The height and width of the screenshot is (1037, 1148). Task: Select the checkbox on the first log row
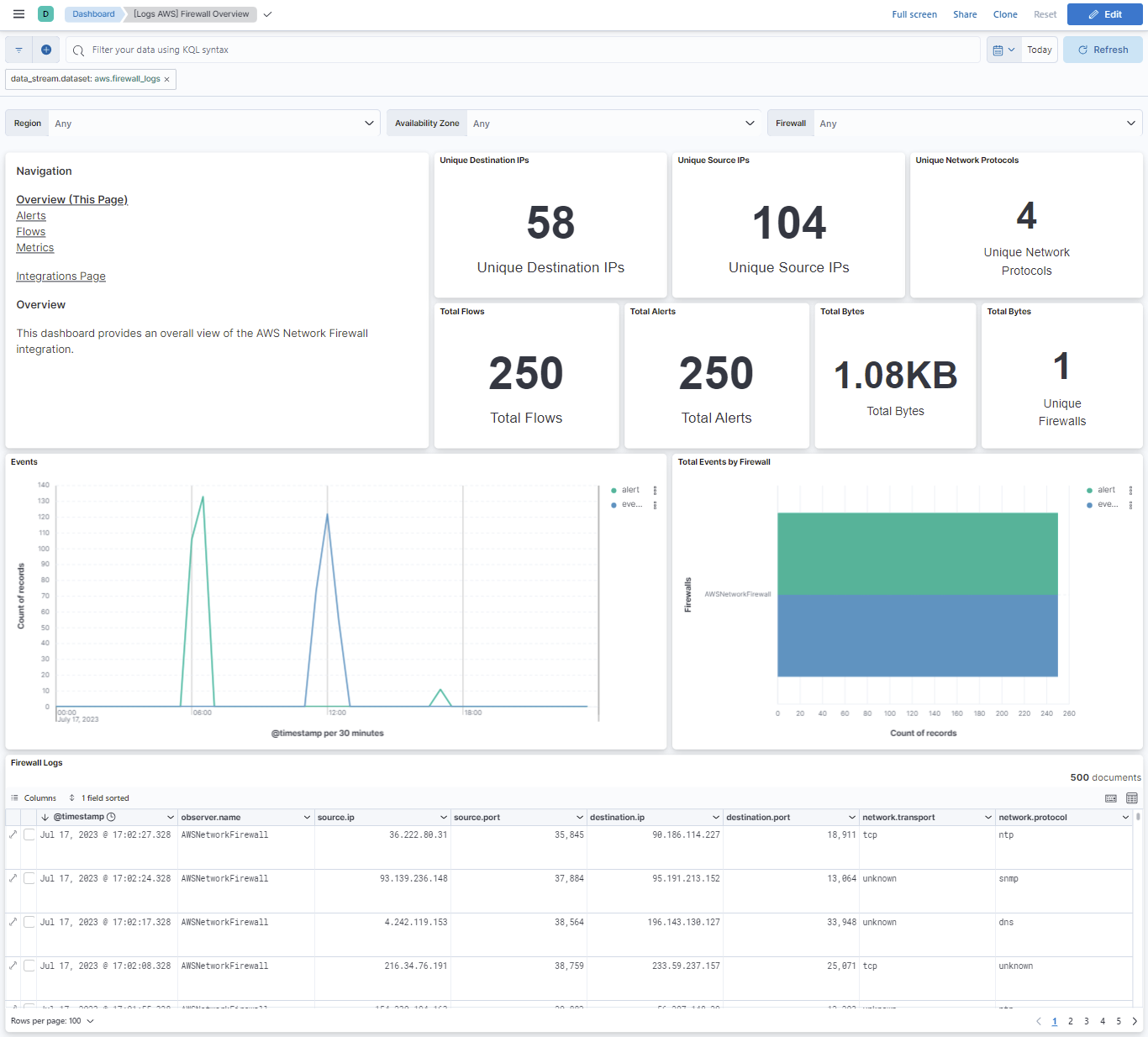coord(29,834)
